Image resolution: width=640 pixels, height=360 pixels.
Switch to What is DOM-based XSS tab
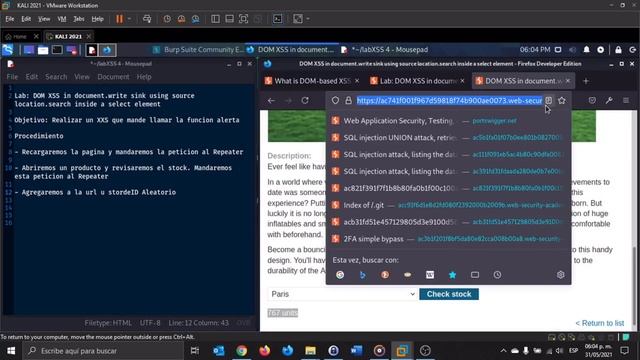coord(311,81)
